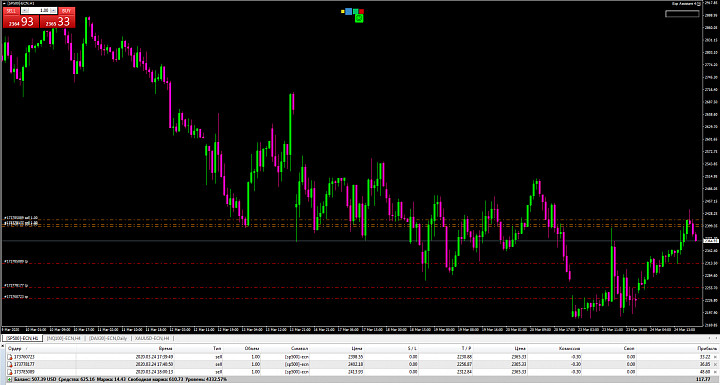Click the buy price 2365.33 tile
The height and width of the screenshot is (385, 720).
pos(57,21)
